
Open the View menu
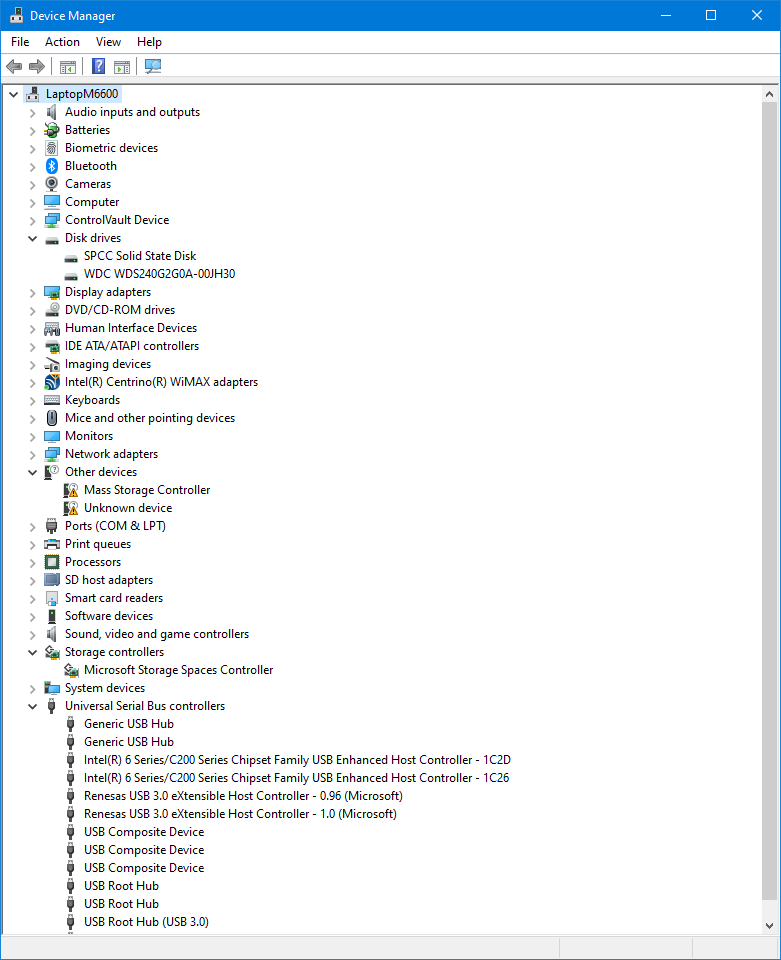point(108,42)
